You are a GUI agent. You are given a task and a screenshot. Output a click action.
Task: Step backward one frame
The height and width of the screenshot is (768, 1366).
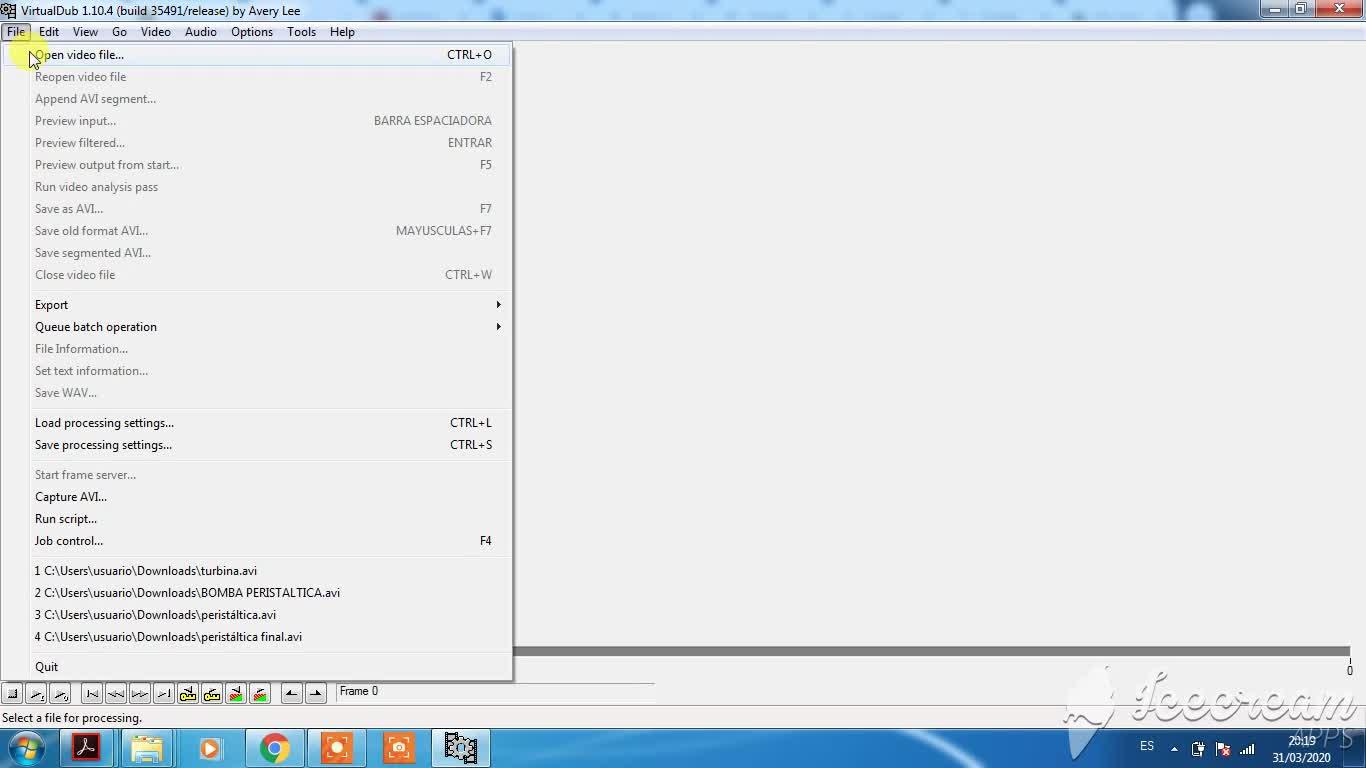pos(116,693)
